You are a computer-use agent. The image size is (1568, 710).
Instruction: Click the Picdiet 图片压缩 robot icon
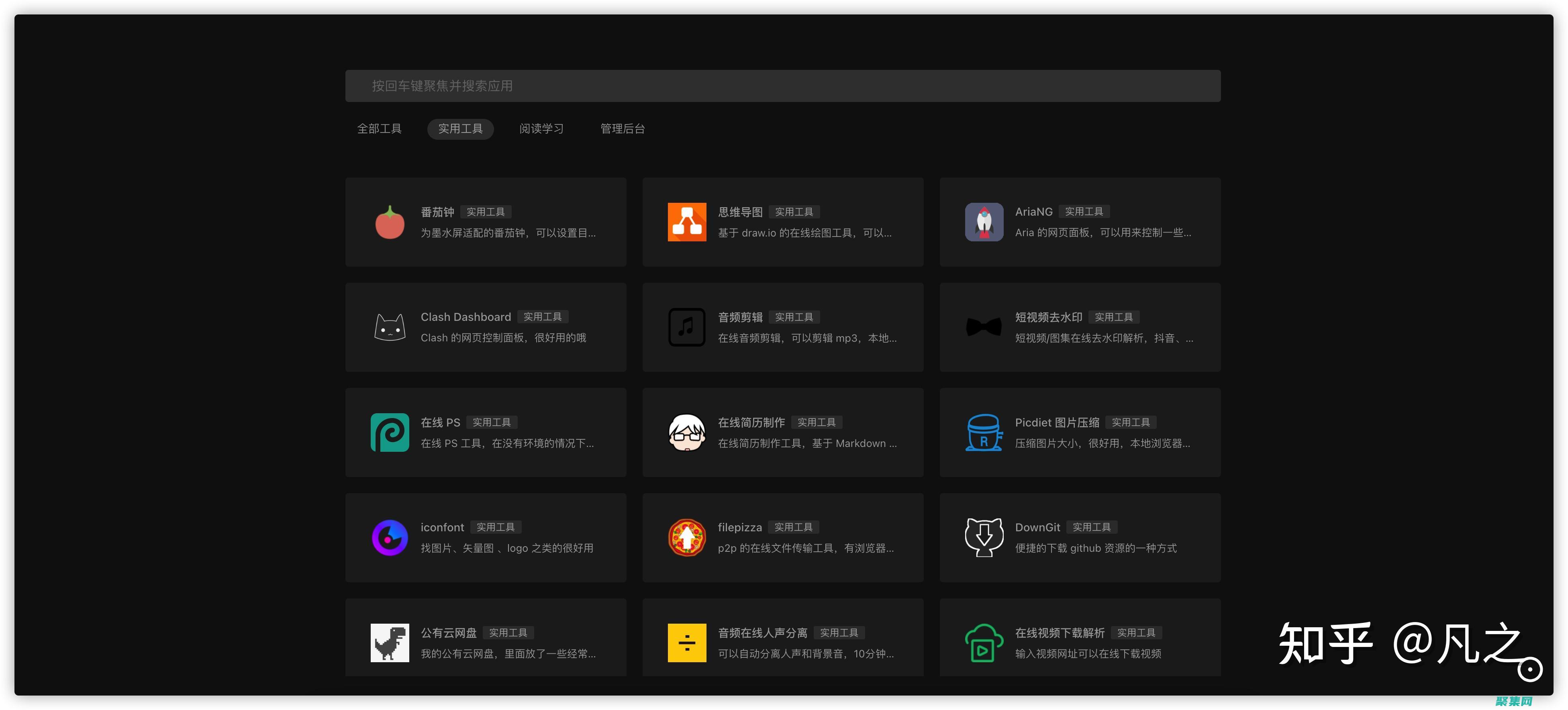(x=984, y=432)
